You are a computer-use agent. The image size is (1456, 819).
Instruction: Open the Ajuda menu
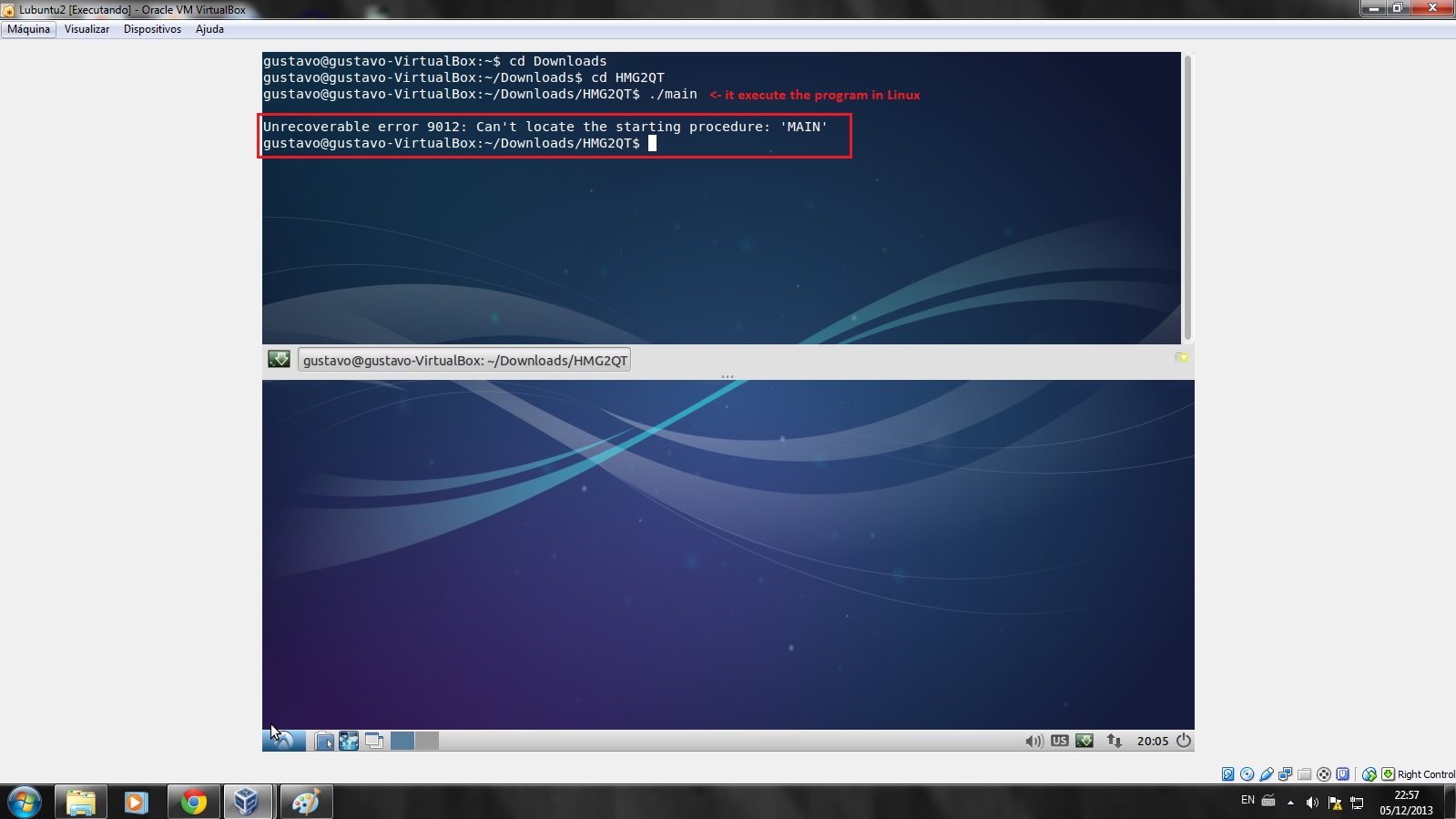click(209, 29)
